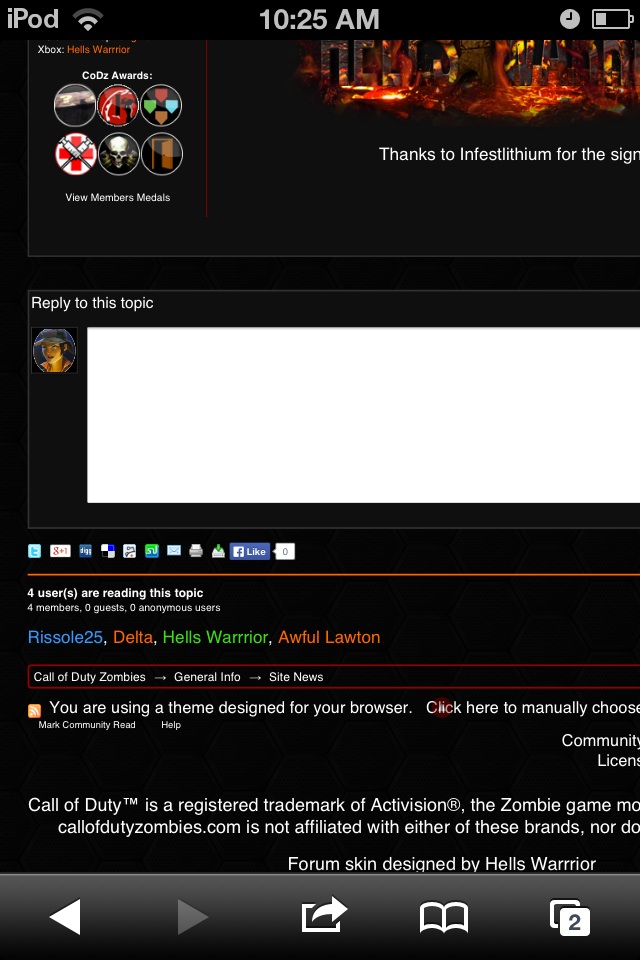Image resolution: width=640 pixels, height=960 pixels.
Task: Go forward with Safari forward arrow
Action: tap(192, 917)
